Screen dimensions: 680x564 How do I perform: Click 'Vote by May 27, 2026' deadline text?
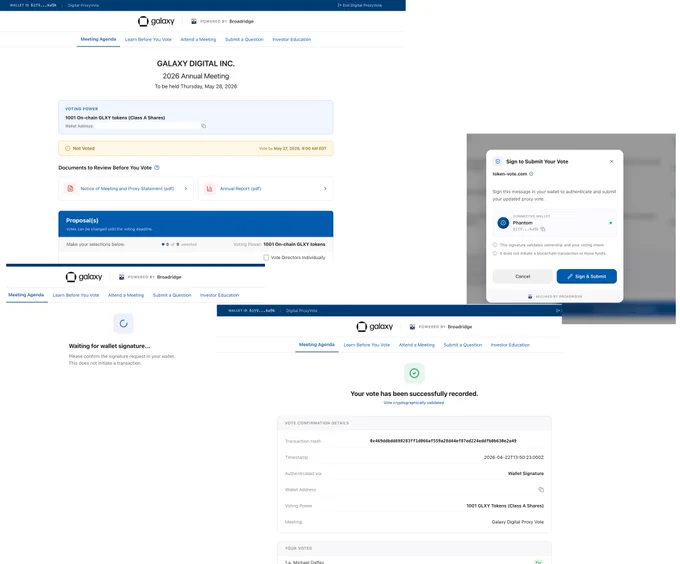pyautogui.click(x=293, y=148)
